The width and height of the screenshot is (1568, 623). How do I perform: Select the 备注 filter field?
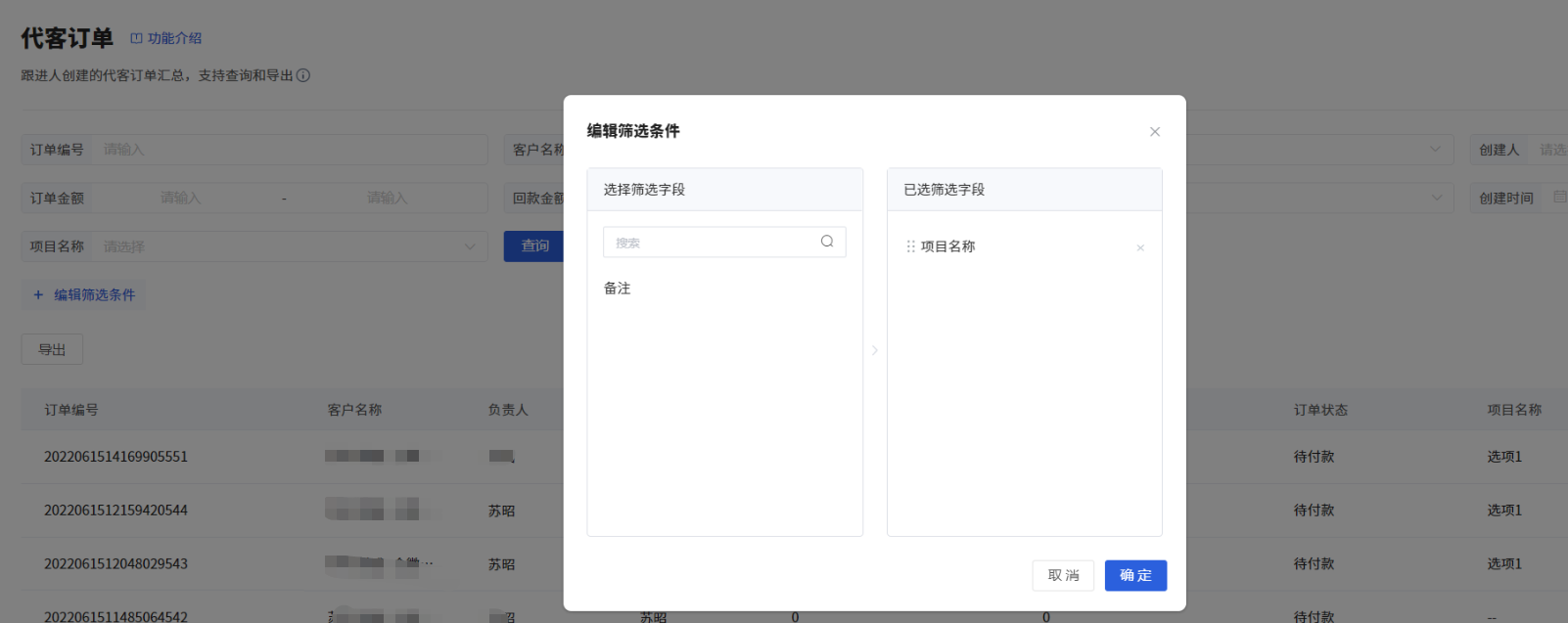click(x=618, y=289)
